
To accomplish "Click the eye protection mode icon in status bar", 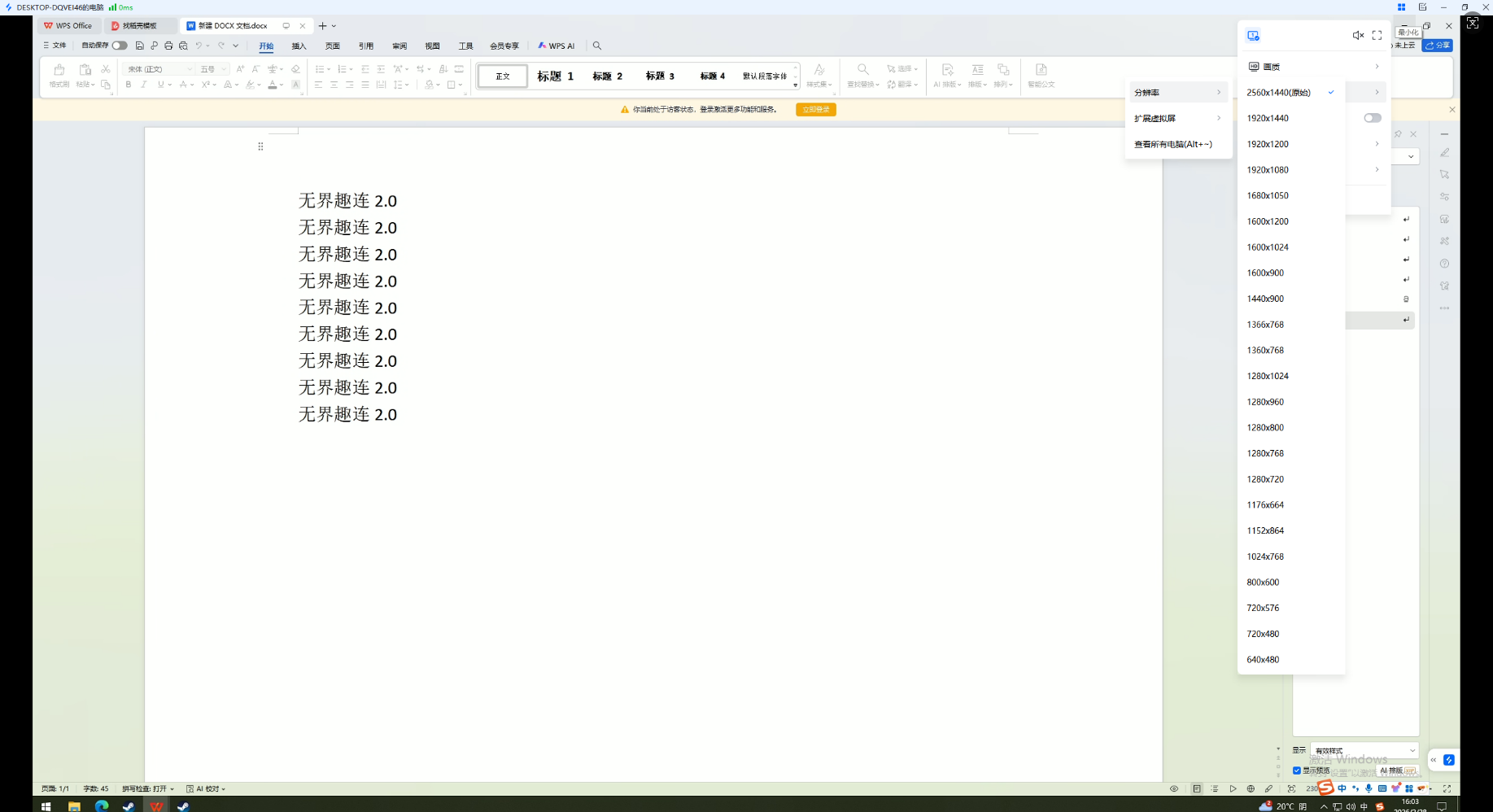I will click(1173, 788).
